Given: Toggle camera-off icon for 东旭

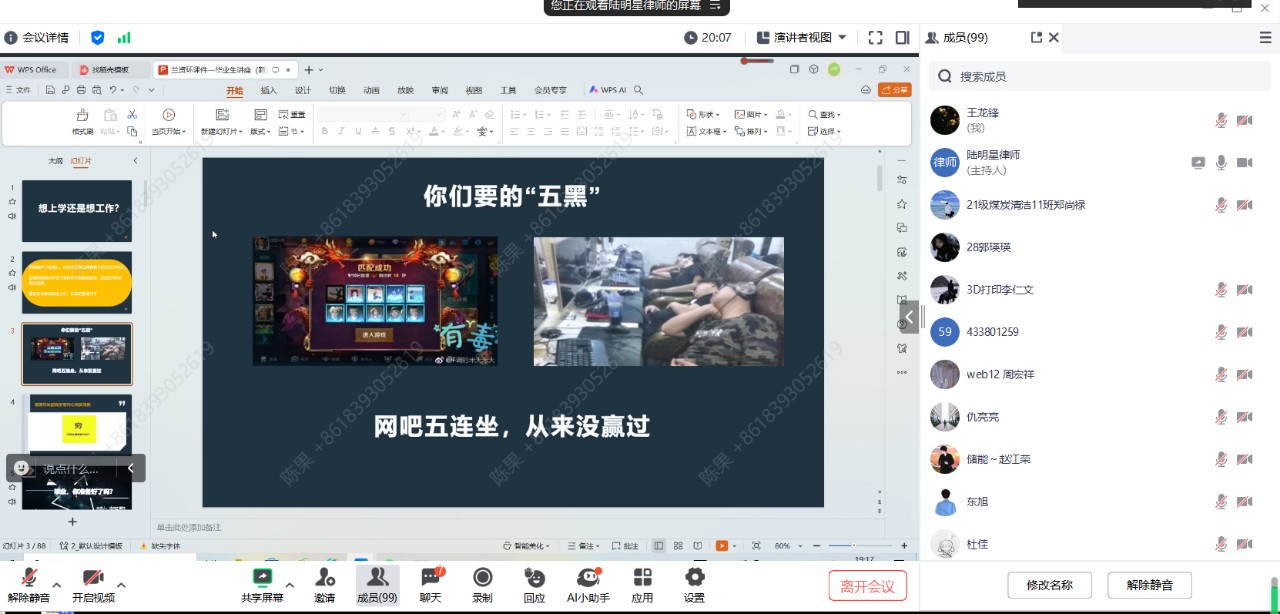Looking at the screenshot, I should tap(1245, 501).
